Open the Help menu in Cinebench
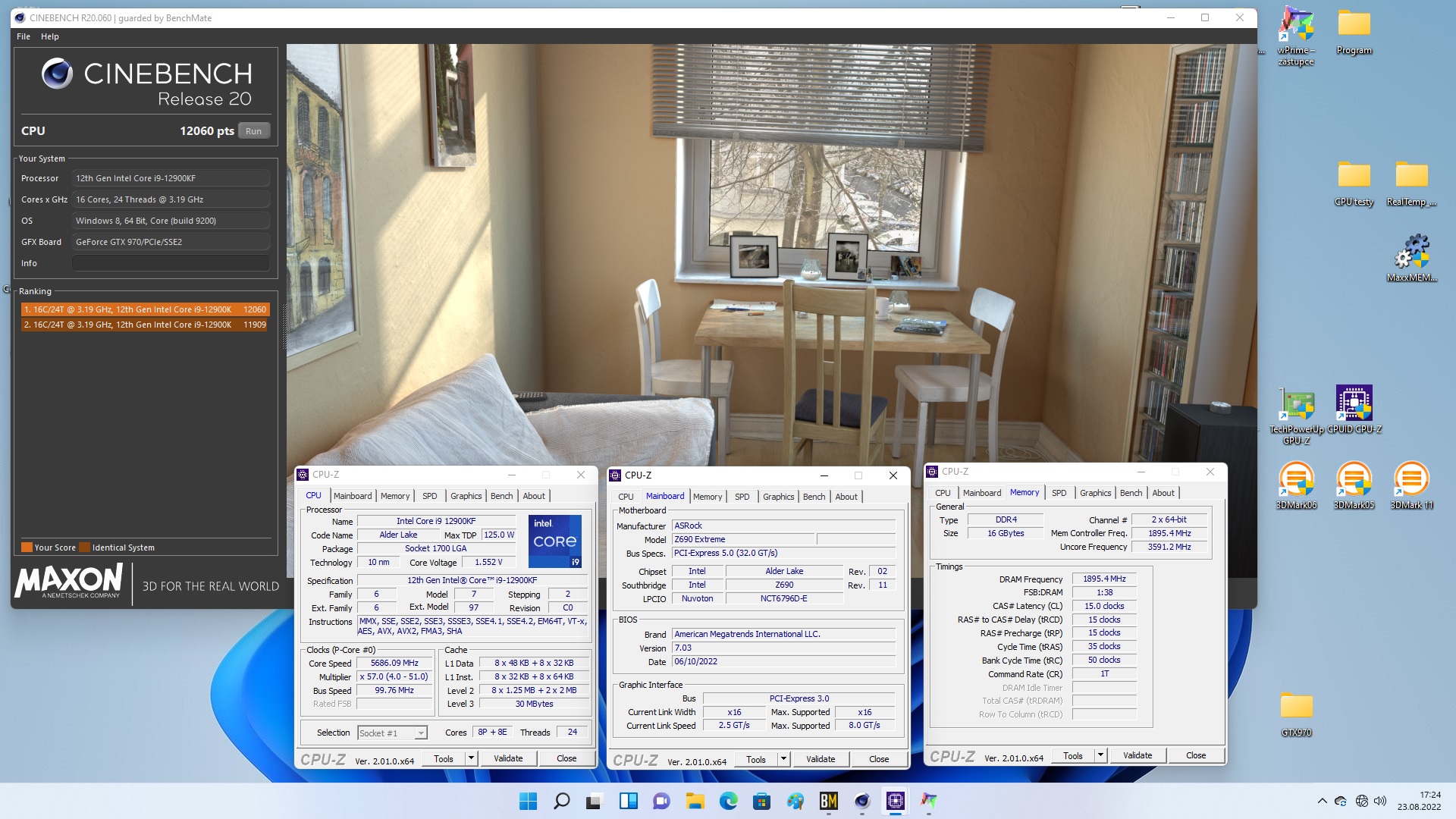The image size is (1456, 819). 50,36
